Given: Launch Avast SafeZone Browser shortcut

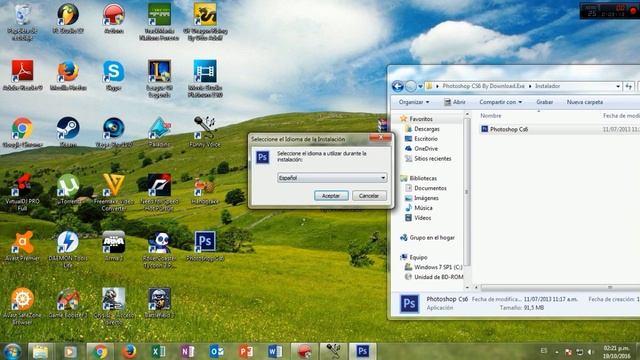Looking at the screenshot, I should pos(22,306).
